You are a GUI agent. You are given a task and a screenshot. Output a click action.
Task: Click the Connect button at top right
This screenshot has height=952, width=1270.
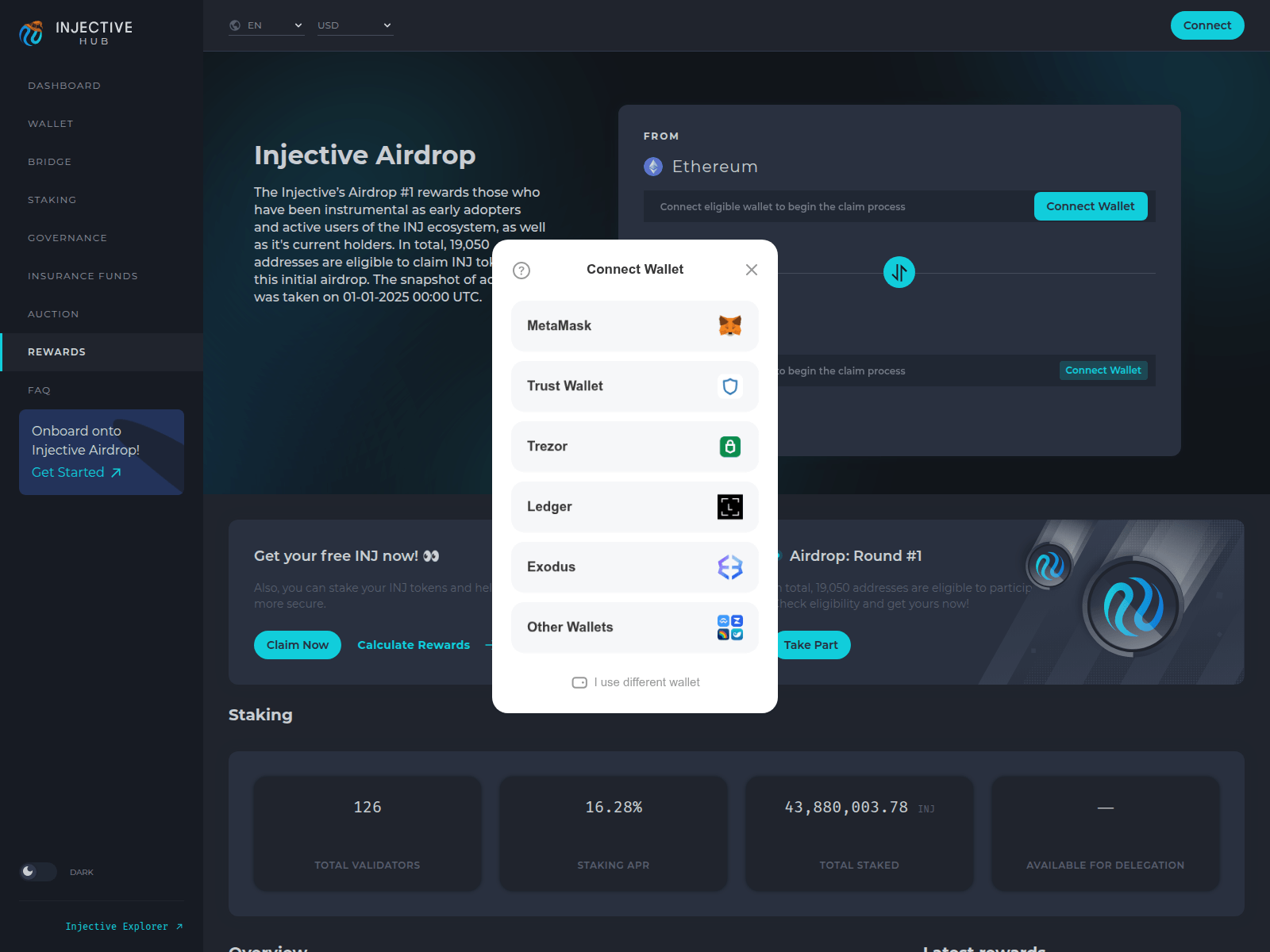pos(1207,25)
